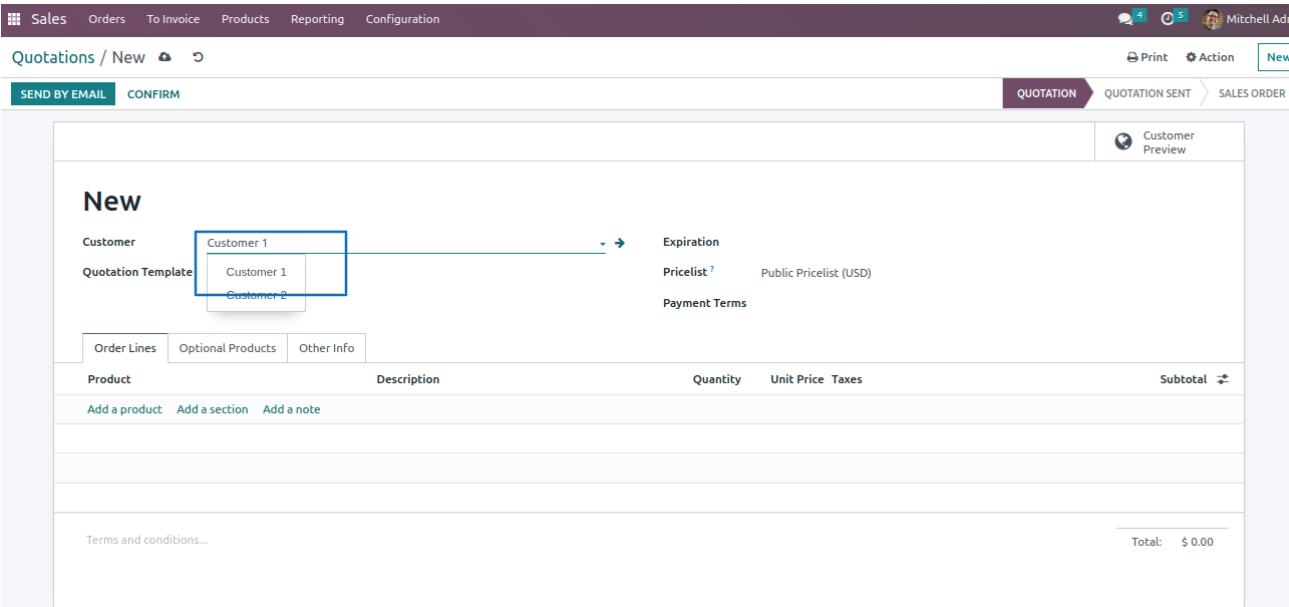The image size is (1289, 607).
Task: Click the discard changes undo icon
Action: point(198,58)
